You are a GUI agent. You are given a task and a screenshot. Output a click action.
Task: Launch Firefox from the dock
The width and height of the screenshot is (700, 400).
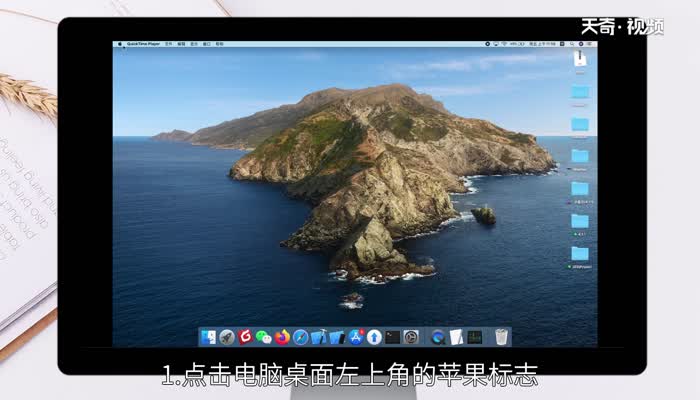click(282, 337)
